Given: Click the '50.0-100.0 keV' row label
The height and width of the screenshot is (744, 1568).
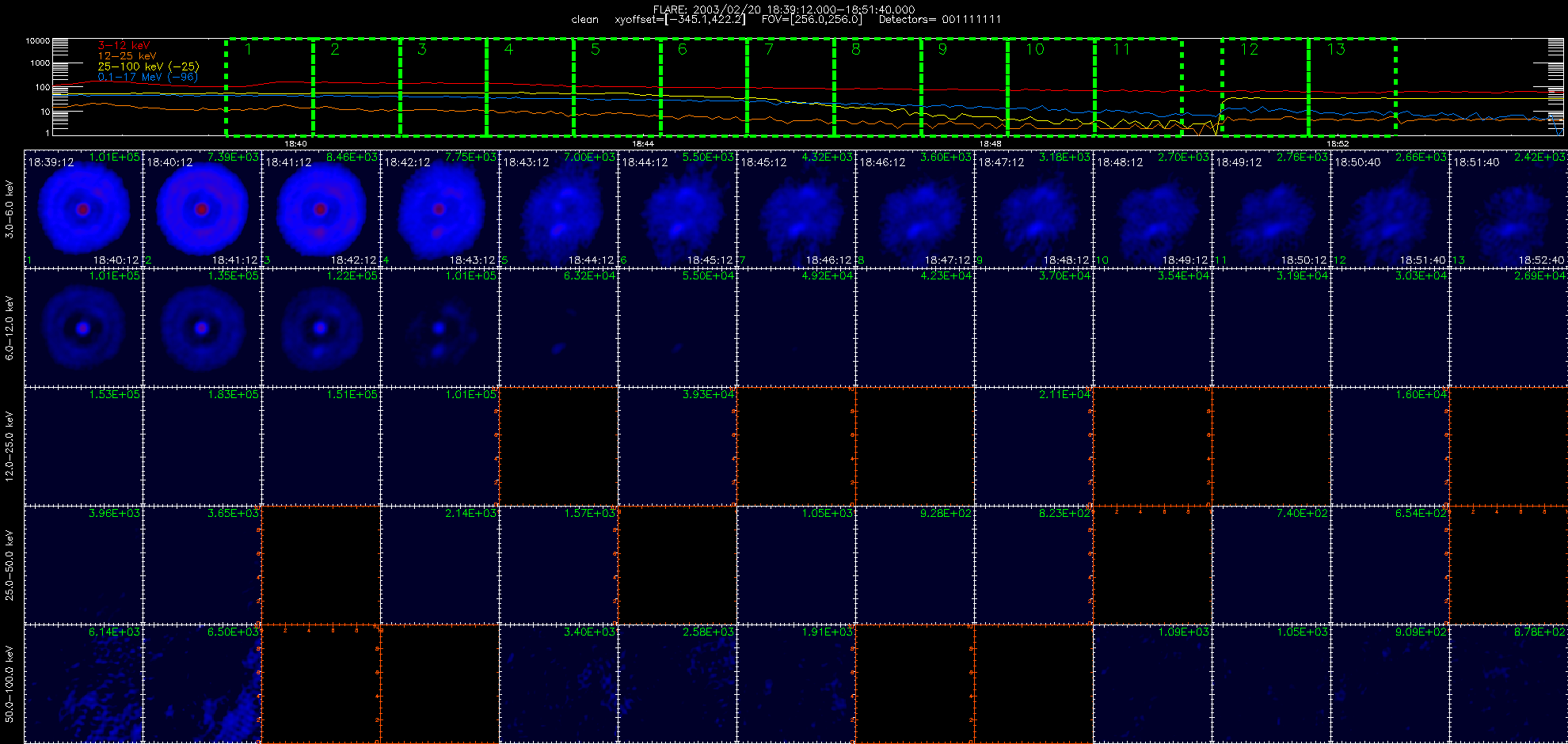Looking at the screenshot, I should [10, 684].
